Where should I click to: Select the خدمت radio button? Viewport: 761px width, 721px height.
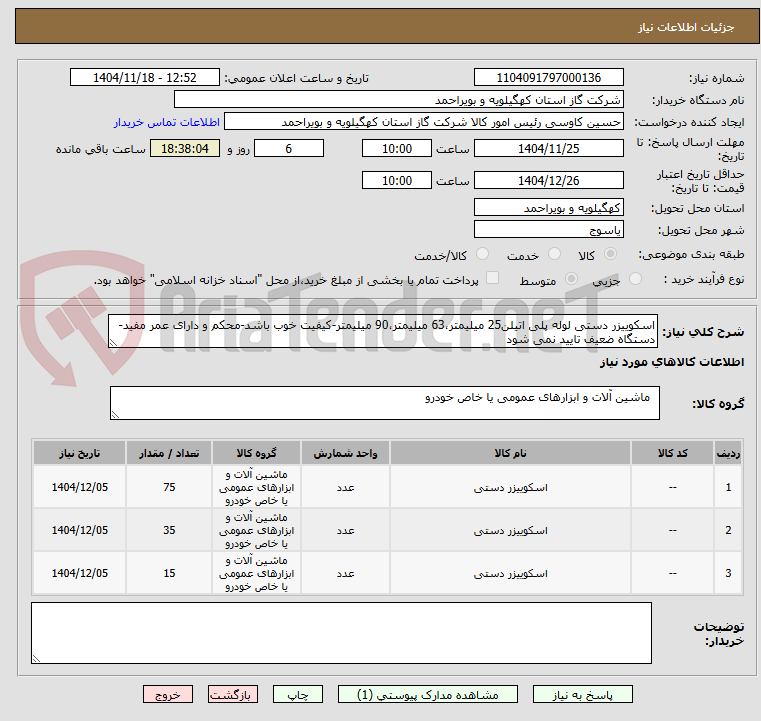point(554,254)
